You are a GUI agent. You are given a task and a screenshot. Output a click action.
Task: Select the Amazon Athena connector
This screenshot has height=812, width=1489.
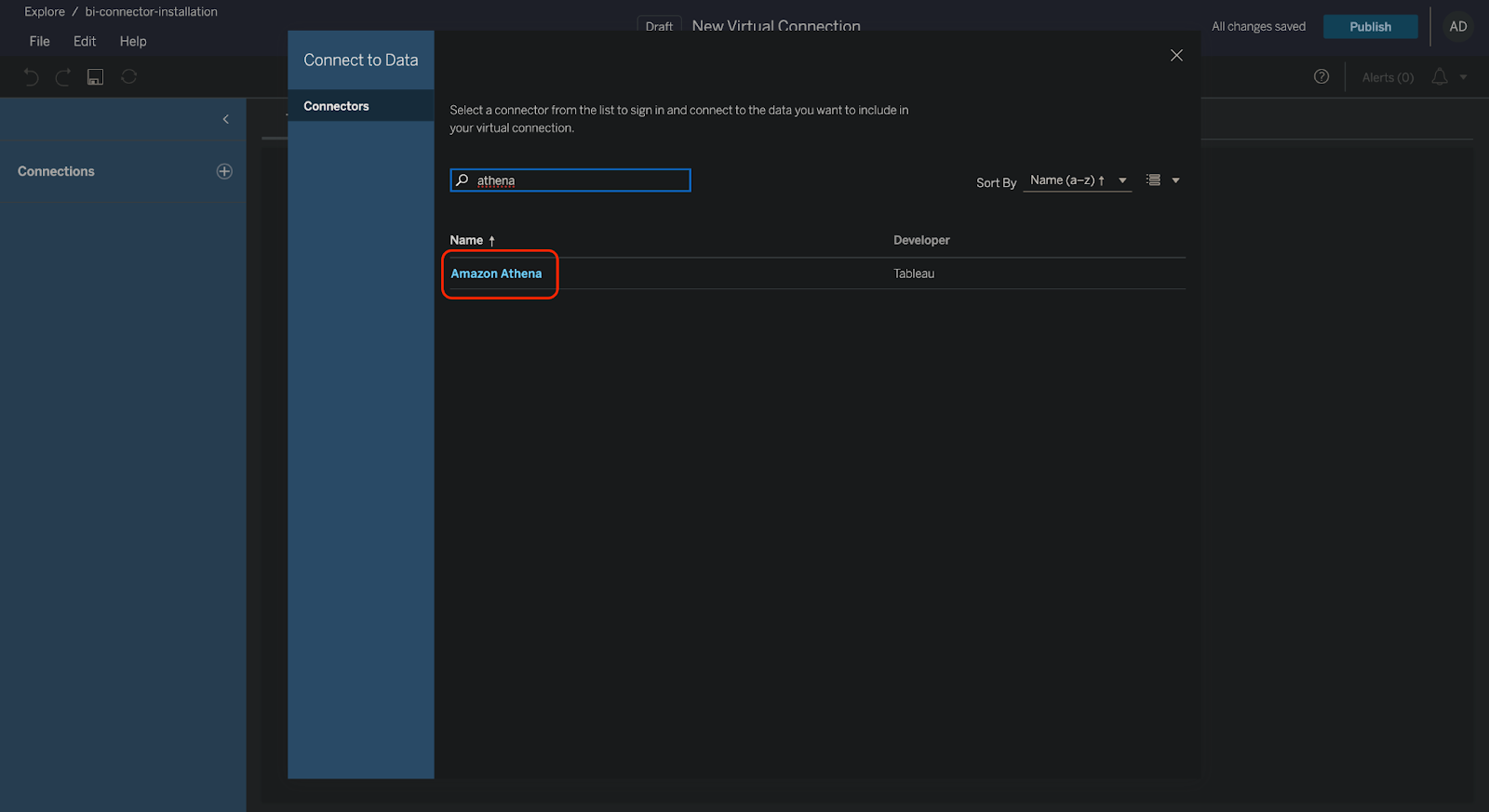496,273
